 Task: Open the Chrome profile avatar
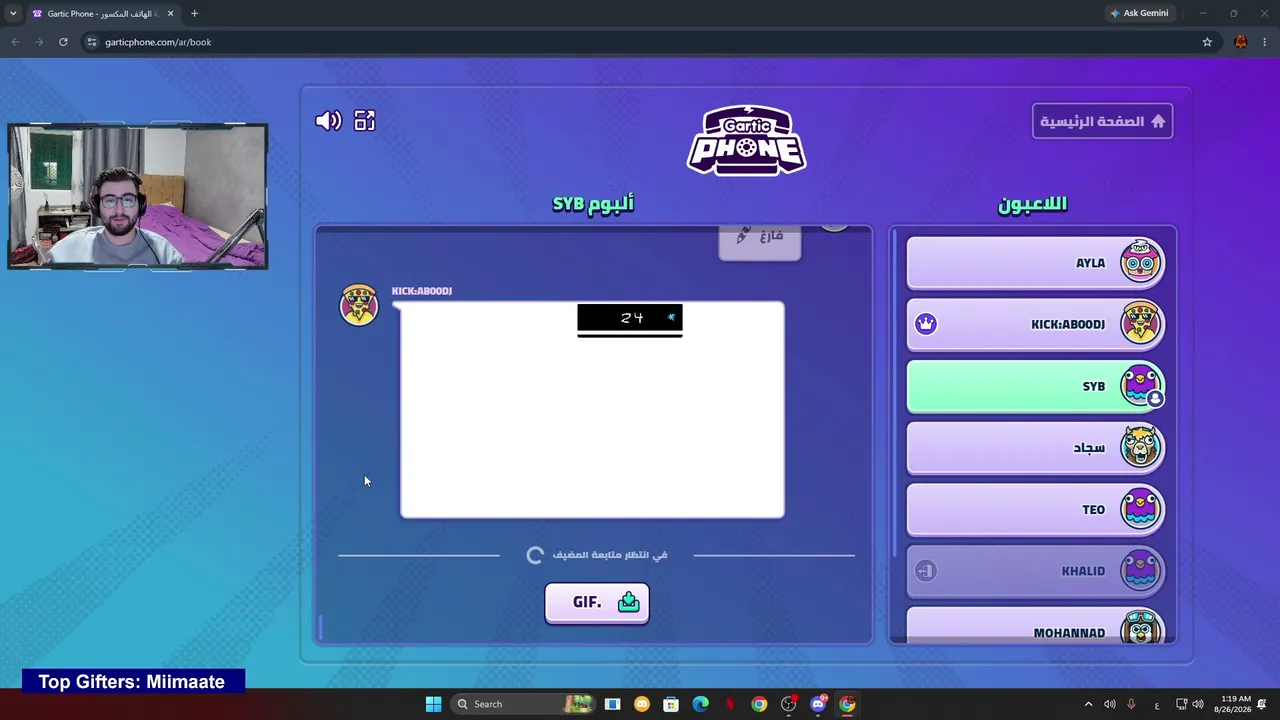pyautogui.click(x=1241, y=42)
